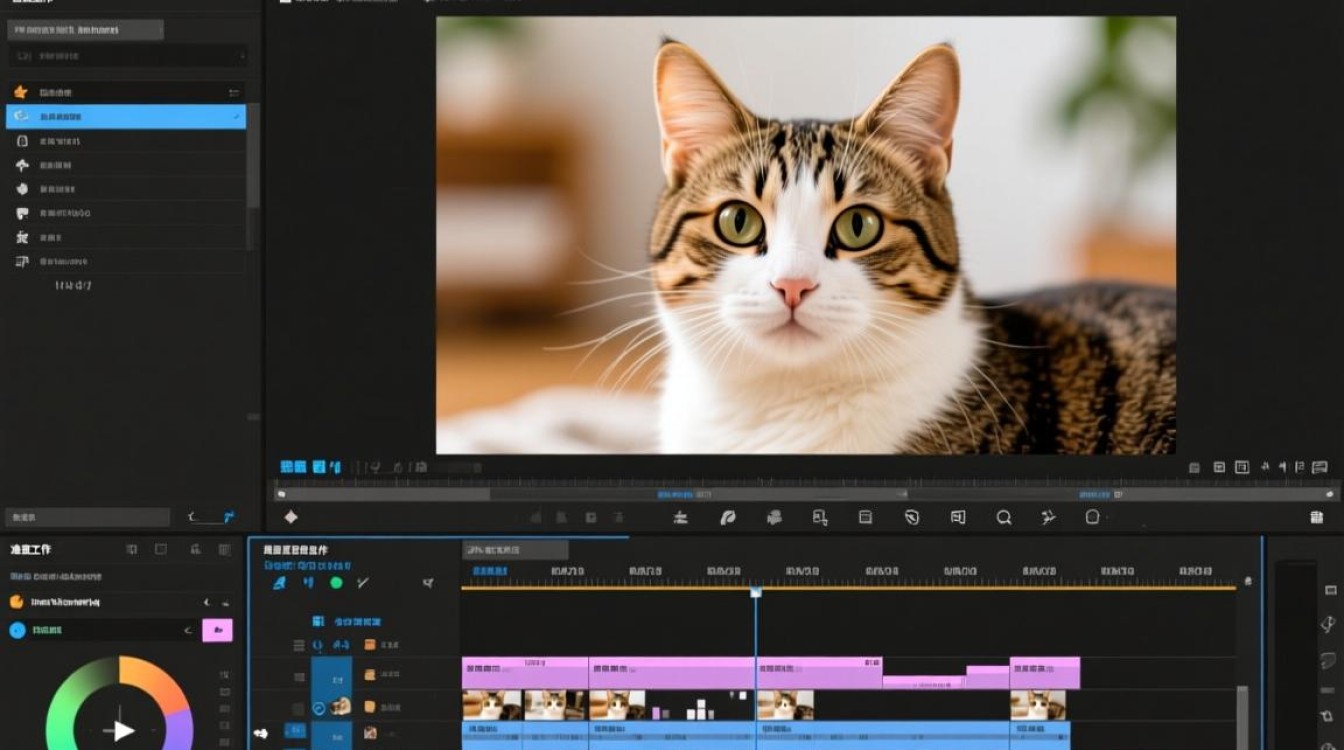Viewport: 1344px width, 750px height.
Task: Select the highlighted blue row in left panel
Action: [x=125, y=116]
